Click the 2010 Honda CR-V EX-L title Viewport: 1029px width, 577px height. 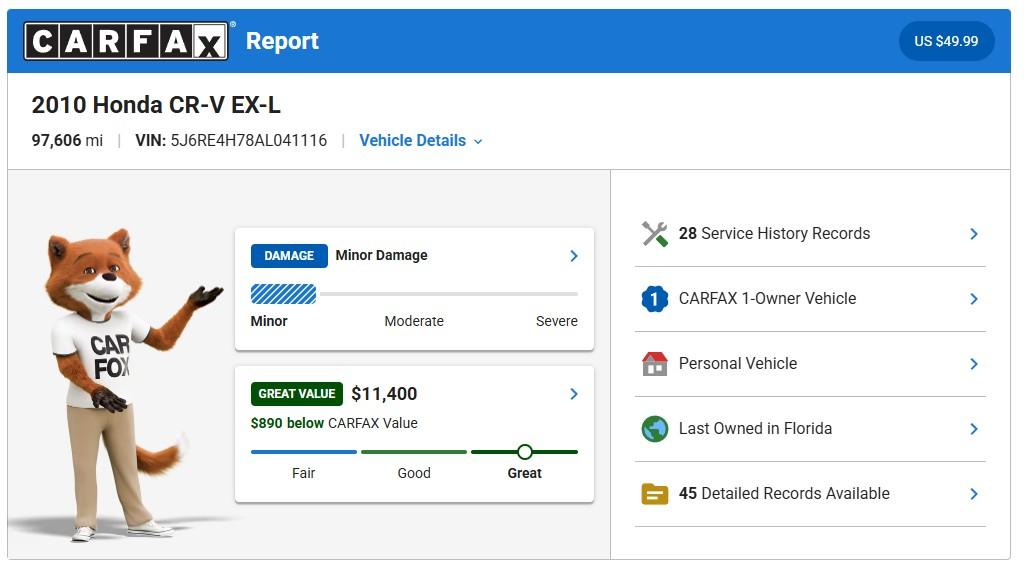[x=156, y=105]
